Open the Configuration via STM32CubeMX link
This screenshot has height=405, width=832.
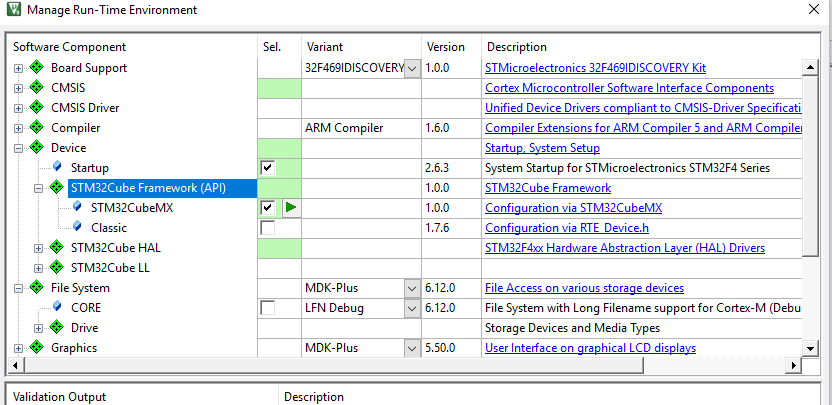[x=574, y=208]
